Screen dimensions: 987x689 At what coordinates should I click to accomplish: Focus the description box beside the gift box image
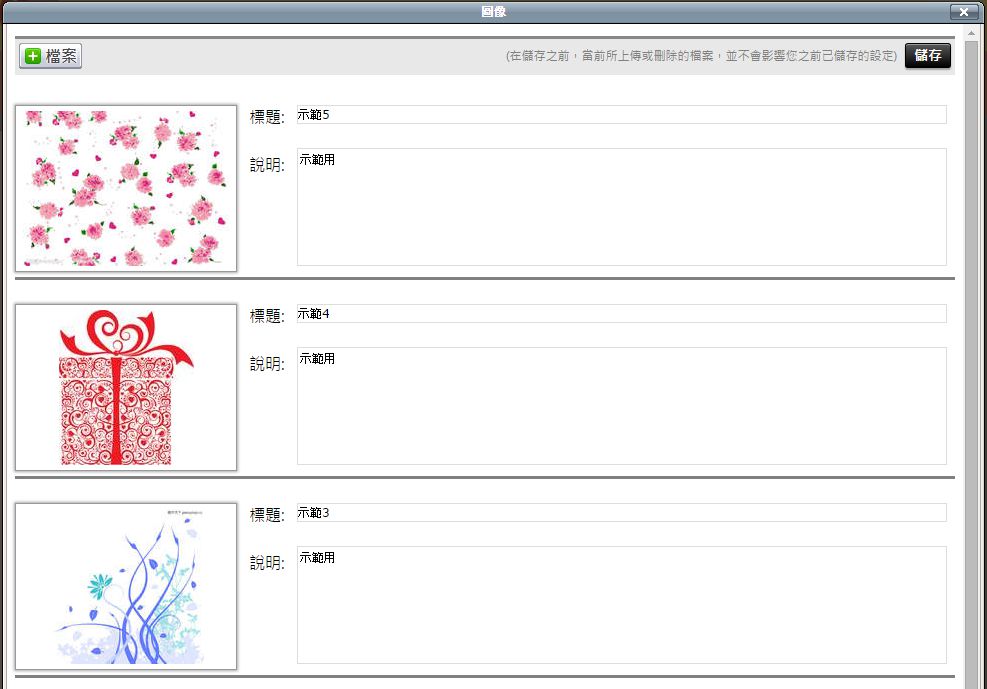tap(620, 406)
